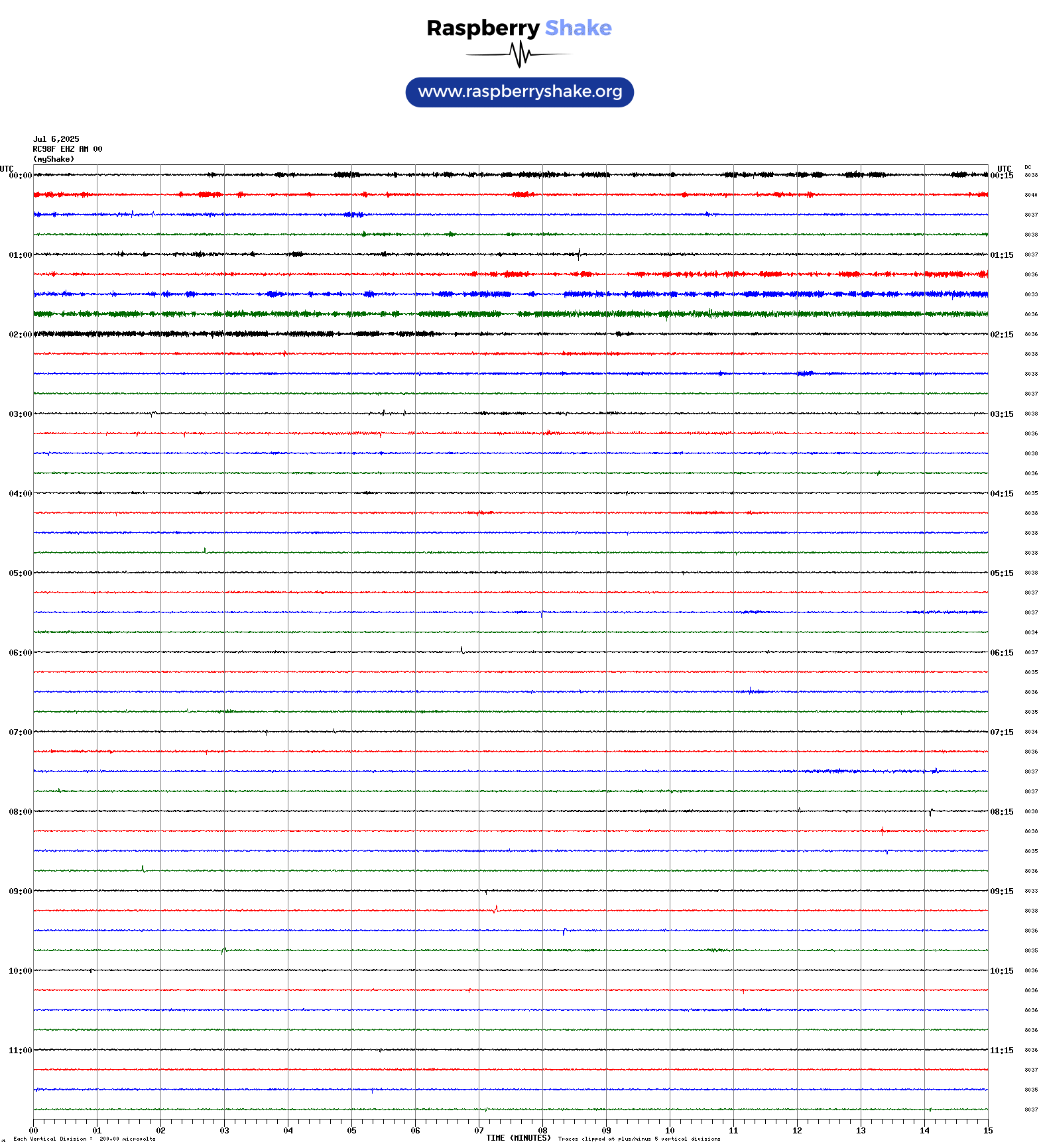Select the 01:00 row time label
Viewport: 1041px width, 1148px height.
click(21, 255)
